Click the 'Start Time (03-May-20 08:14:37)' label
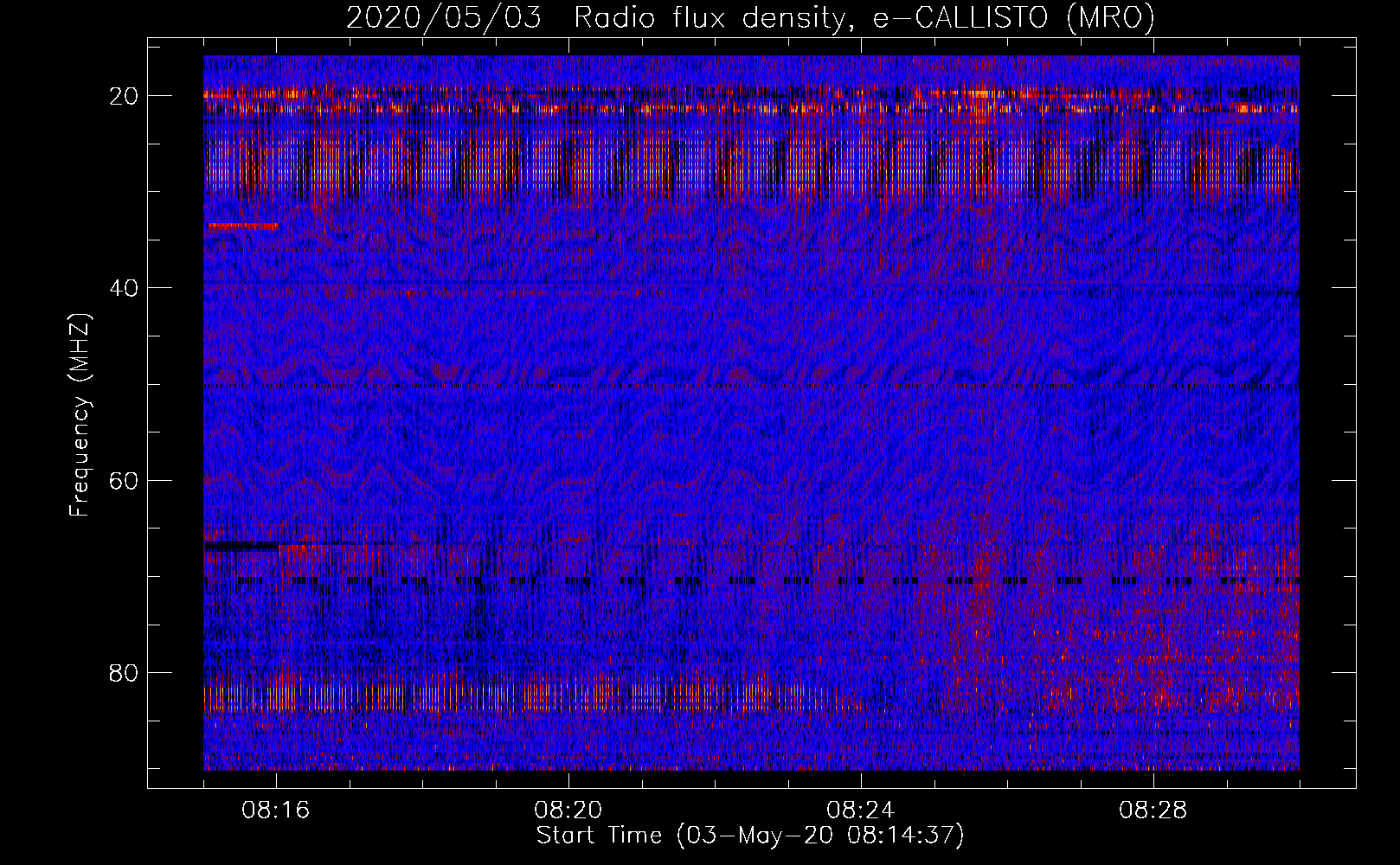1400x865 pixels. coord(750,836)
